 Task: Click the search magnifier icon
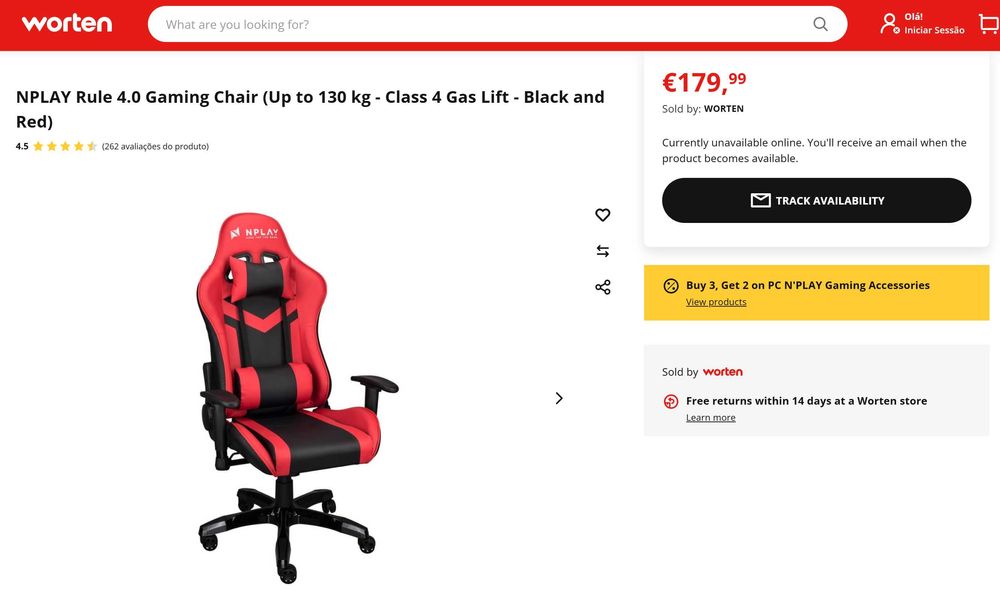[x=820, y=24]
